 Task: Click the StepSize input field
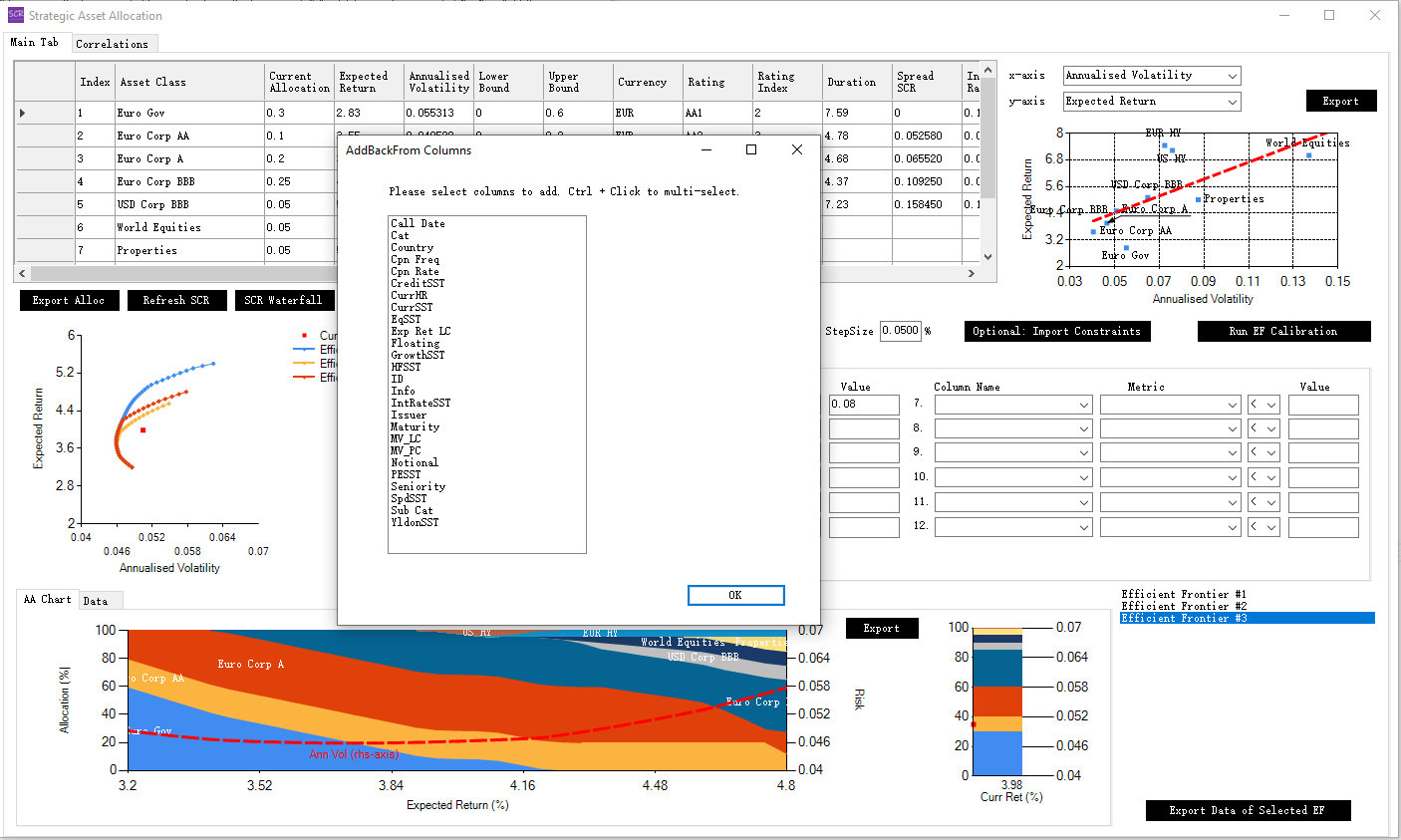[899, 330]
